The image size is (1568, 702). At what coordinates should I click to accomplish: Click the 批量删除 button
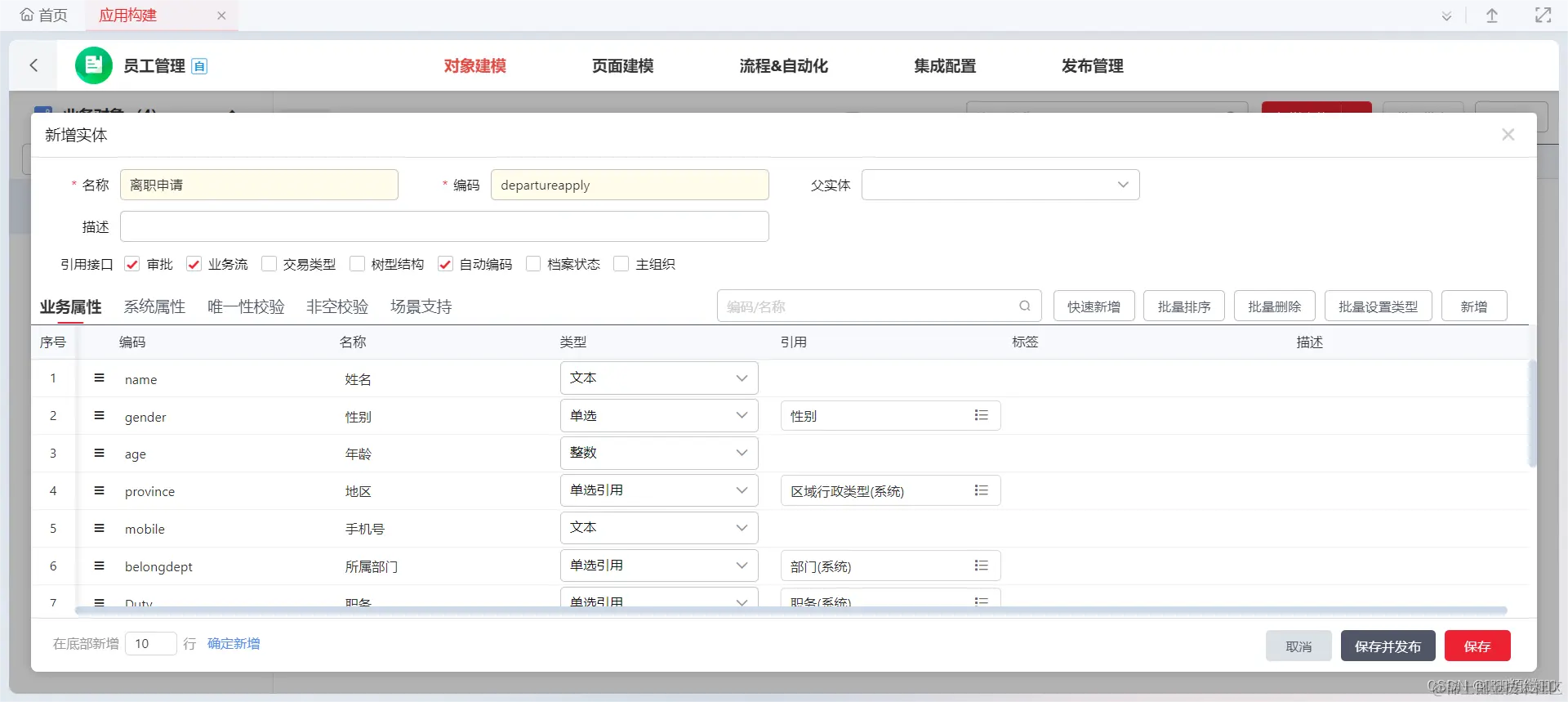1275,306
